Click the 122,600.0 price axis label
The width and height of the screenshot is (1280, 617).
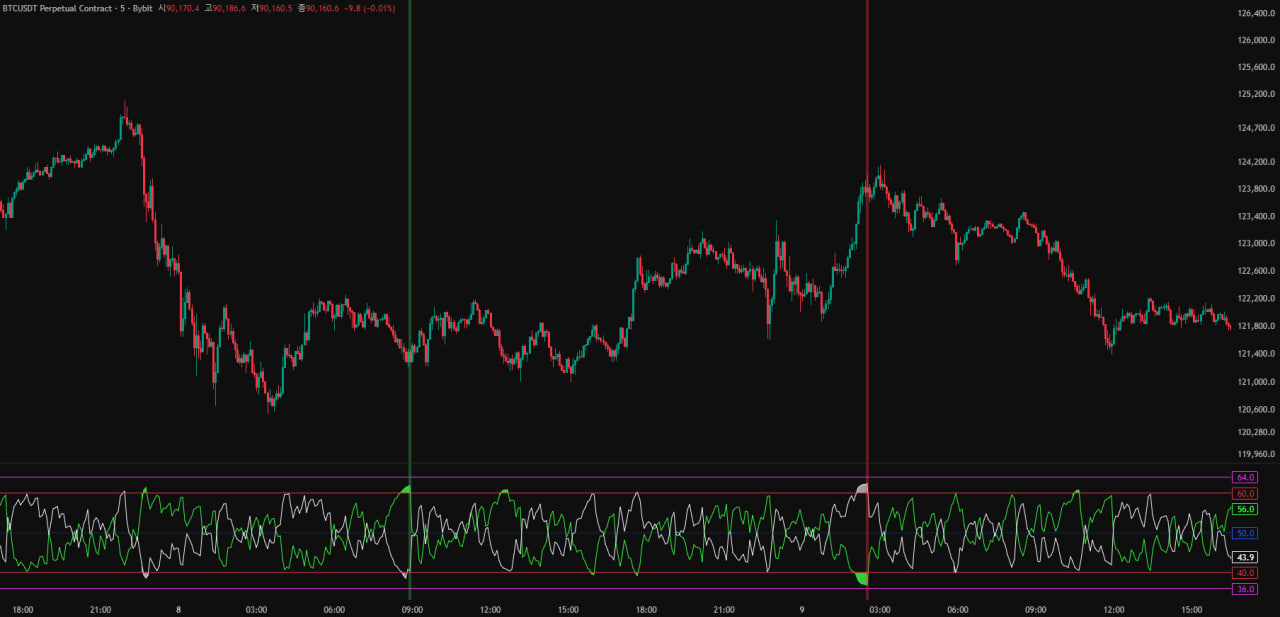tap(1254, 270)
